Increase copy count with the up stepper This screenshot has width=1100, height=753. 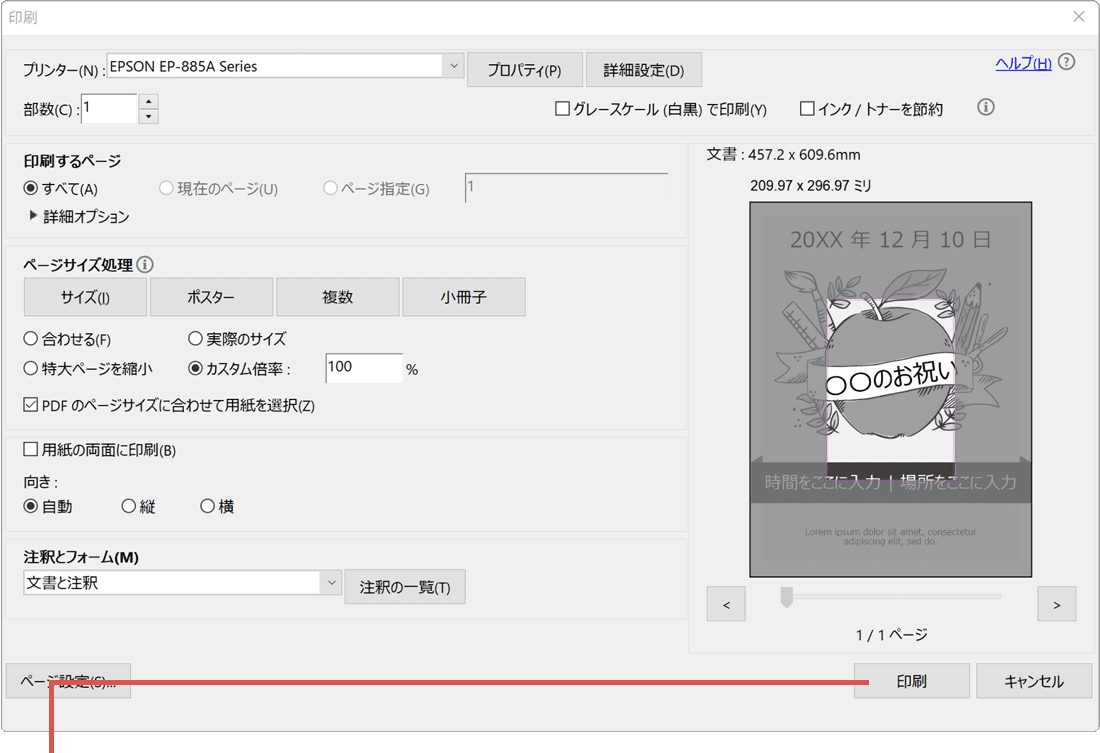(148, 102)
